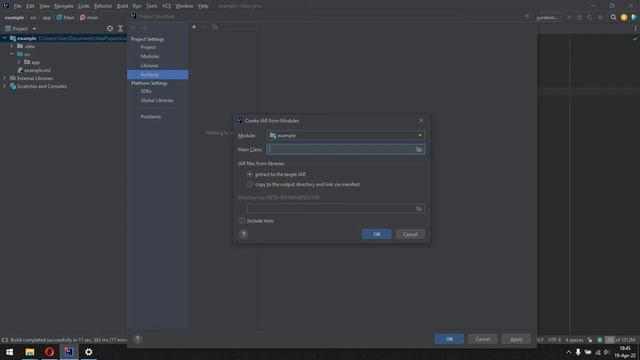This screenshot has width=640, height=360.
Task: Click '4 spaces' indent setting in status bar
Action: [574, 340]
